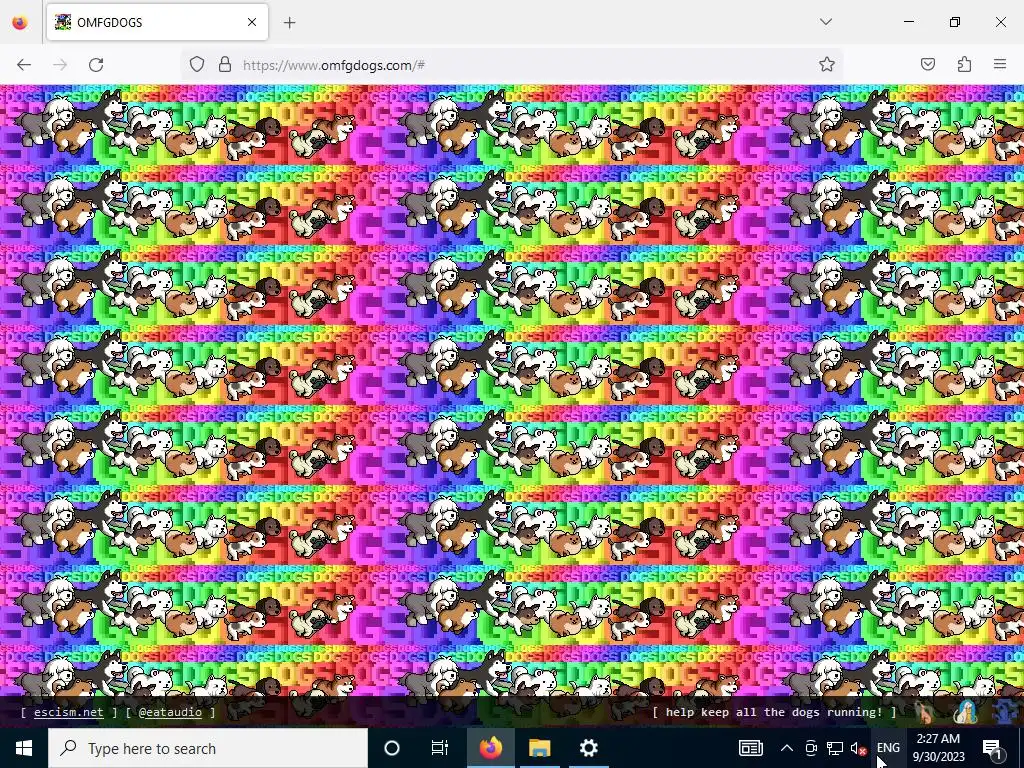View site security padlock info
This screenshot has width=1024, height=768.
pos(225,65)
